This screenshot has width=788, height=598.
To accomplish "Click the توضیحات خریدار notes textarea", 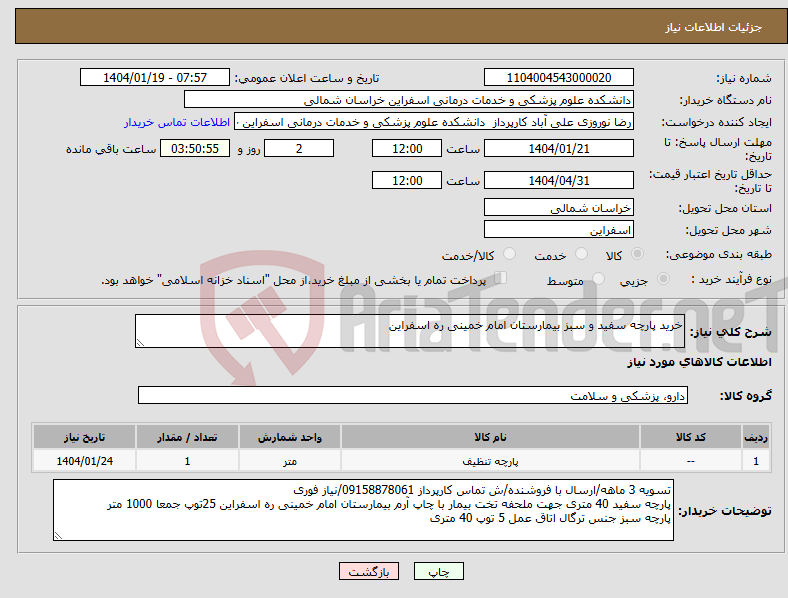I will tap(363, 510).
